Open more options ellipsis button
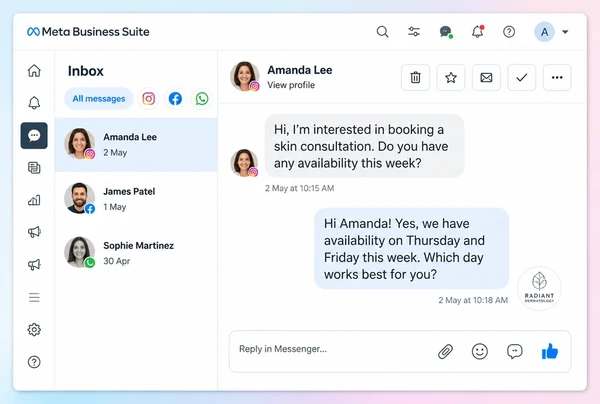 click(x=557, y=78)
